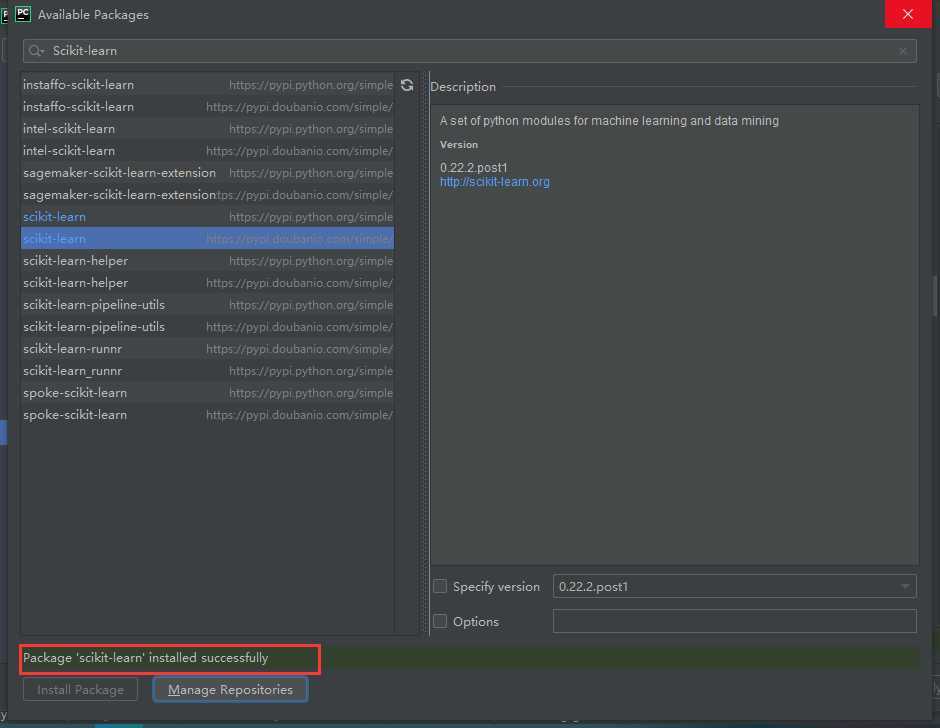The width and height of the screenshot is (940, 728).
Task: Select intel-scikit-learn from pypi.python.org
Action: (x=207, y=129)
